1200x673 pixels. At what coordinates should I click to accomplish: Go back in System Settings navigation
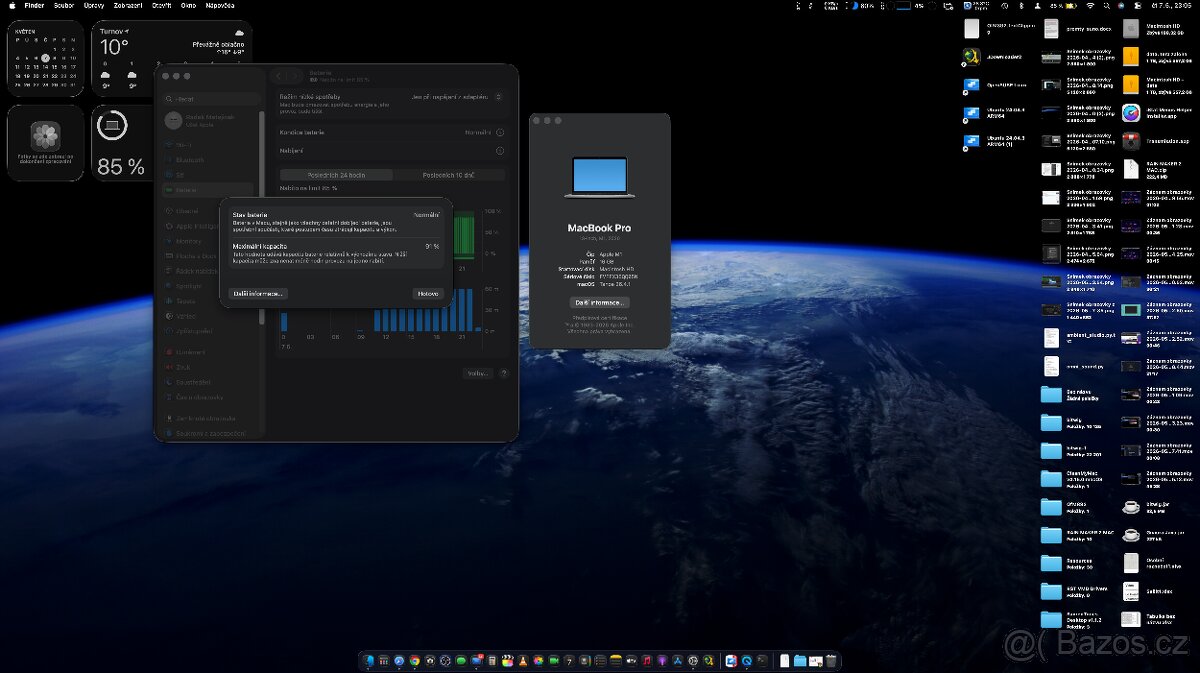[x=280, y=75]
